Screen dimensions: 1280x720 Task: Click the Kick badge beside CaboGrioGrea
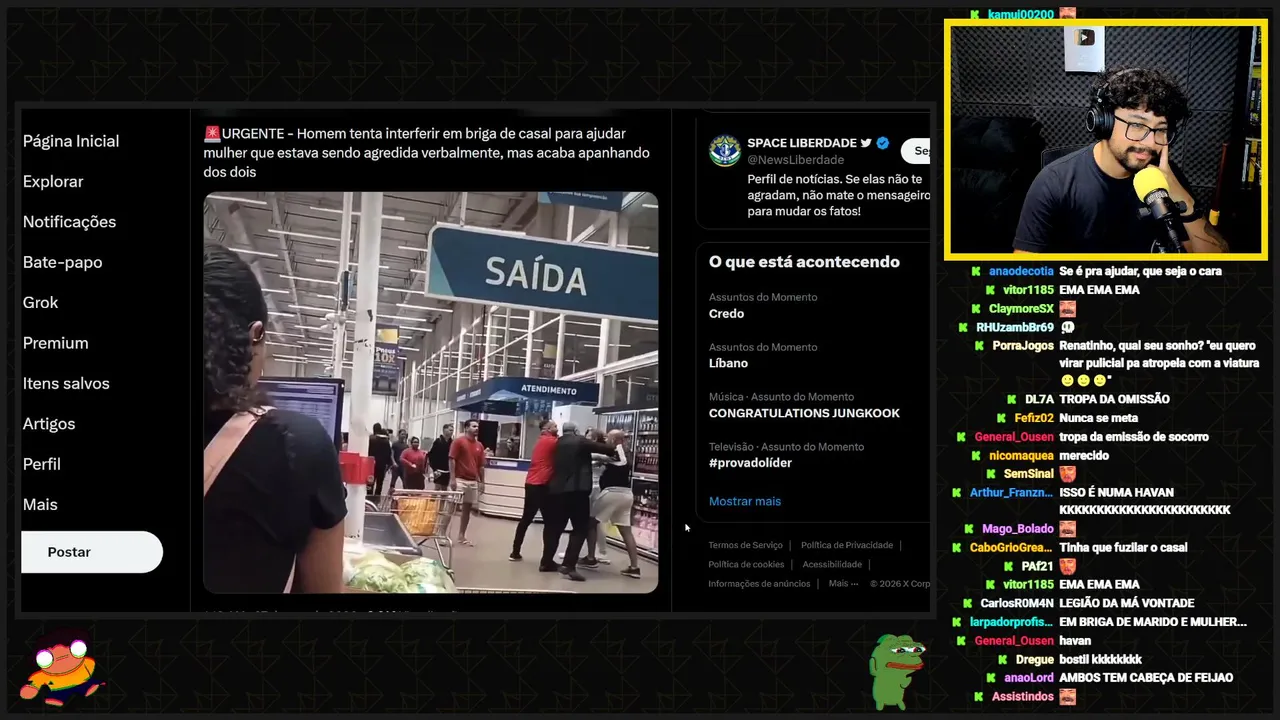click(x=957, y=548)
